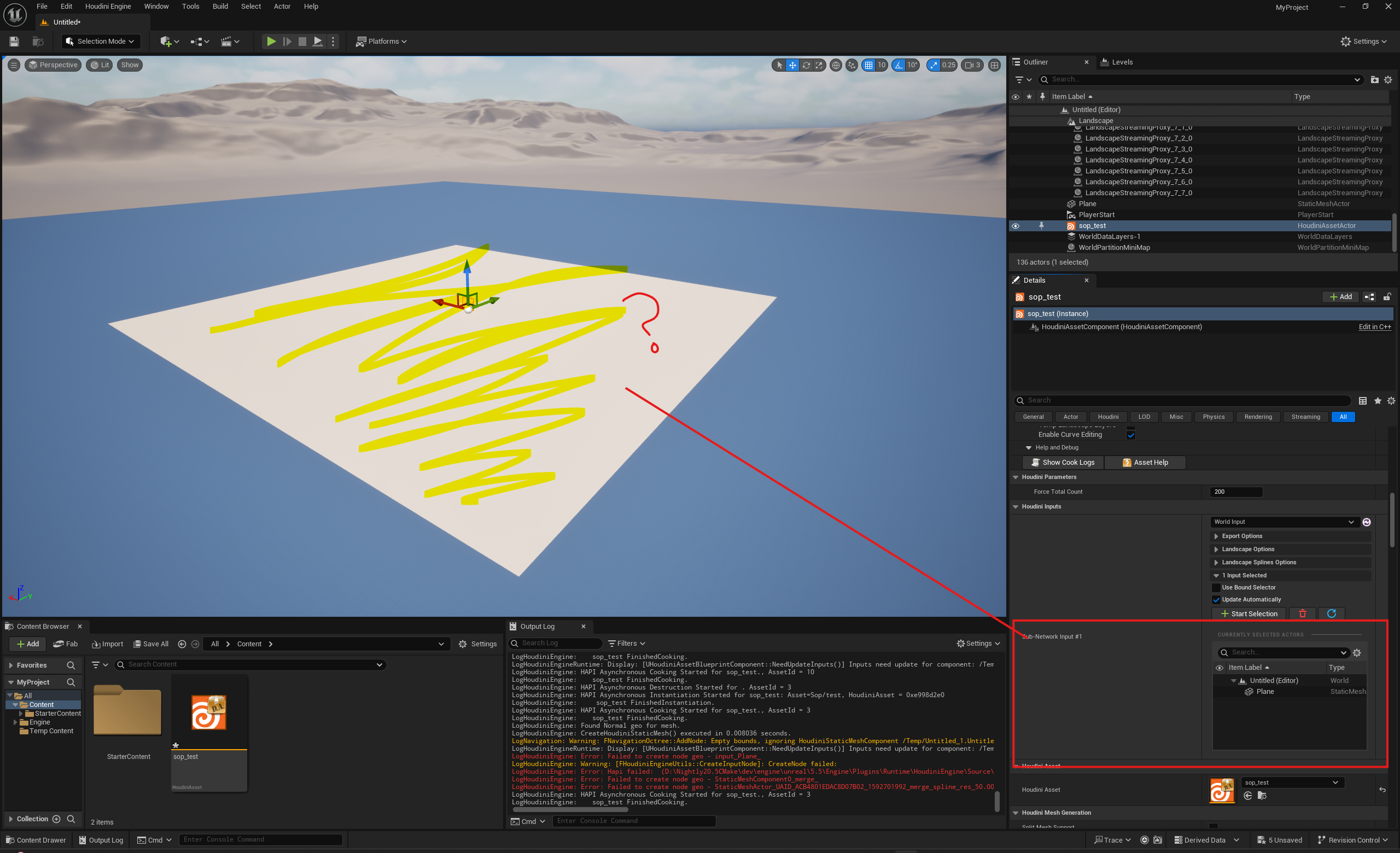The height and width of the screenshot is (853, 1400).
Task: Start Play In Editor with green play button
Action: tap(271, 42)
